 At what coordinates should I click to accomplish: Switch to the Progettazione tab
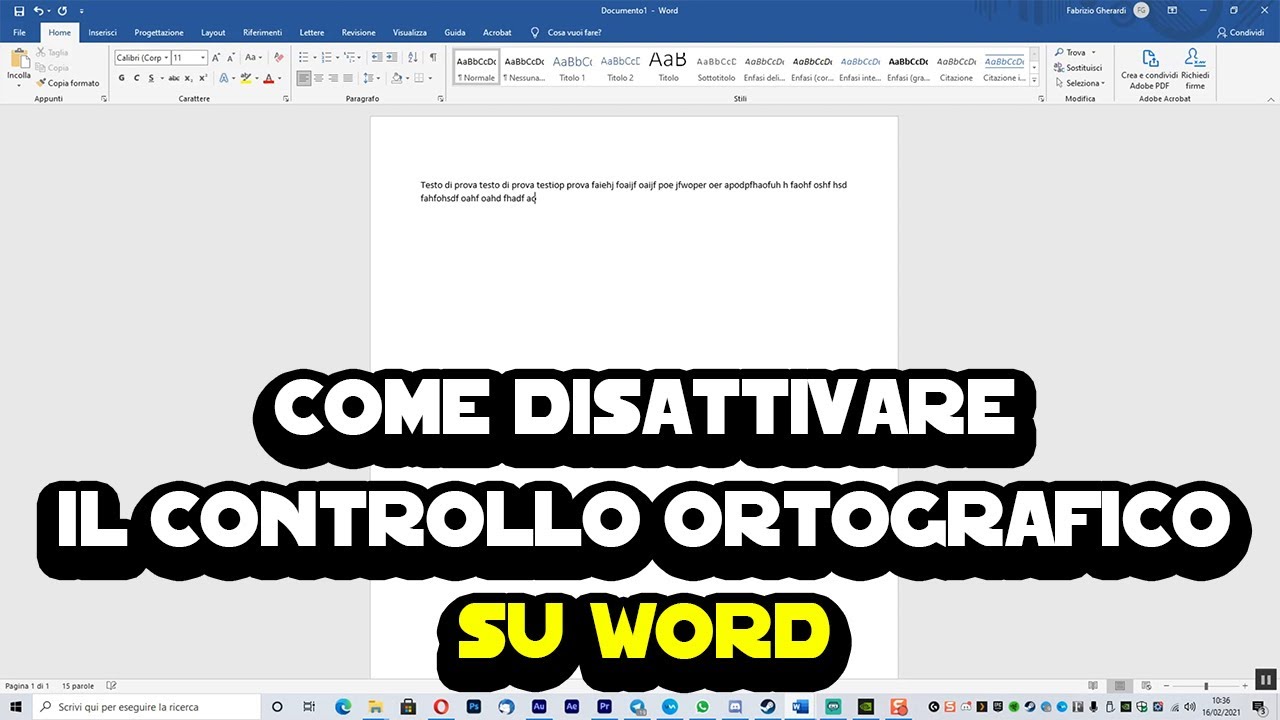(x=159, y=32)
